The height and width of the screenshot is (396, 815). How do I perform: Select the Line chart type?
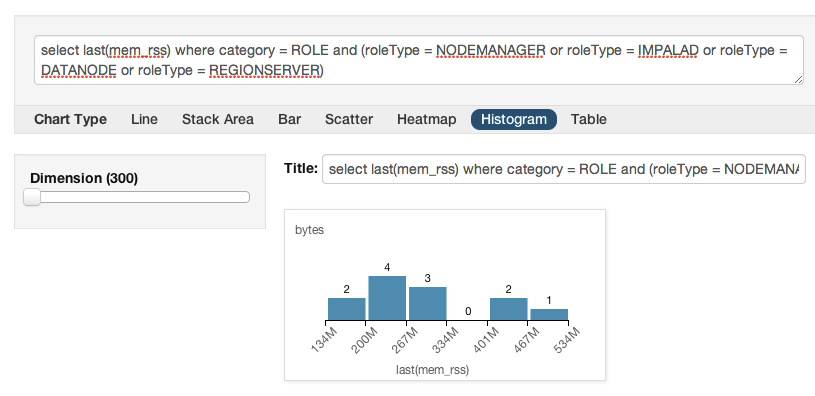[x=144, y=119]
